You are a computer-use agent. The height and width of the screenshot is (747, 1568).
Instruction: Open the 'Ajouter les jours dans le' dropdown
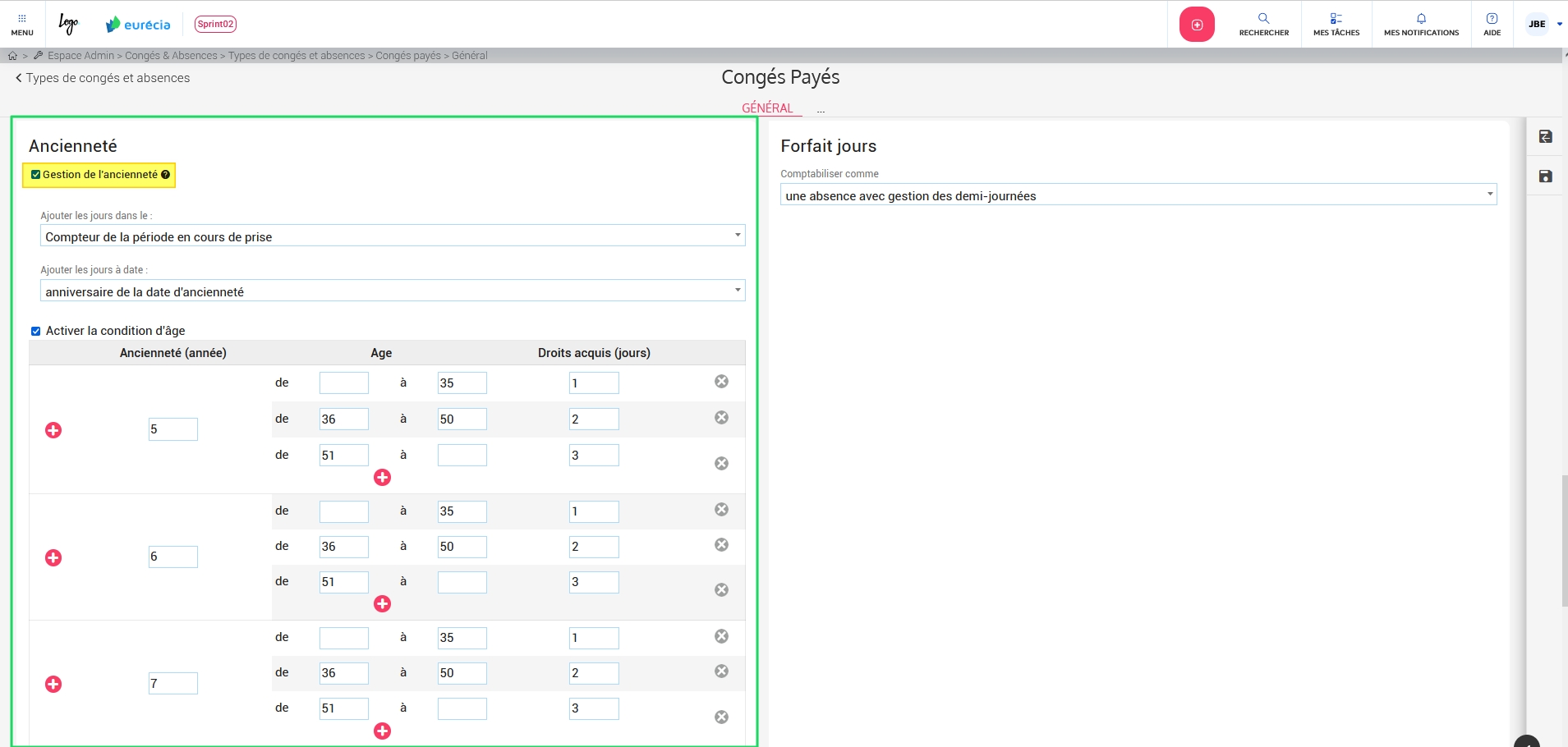coord(393,236)
